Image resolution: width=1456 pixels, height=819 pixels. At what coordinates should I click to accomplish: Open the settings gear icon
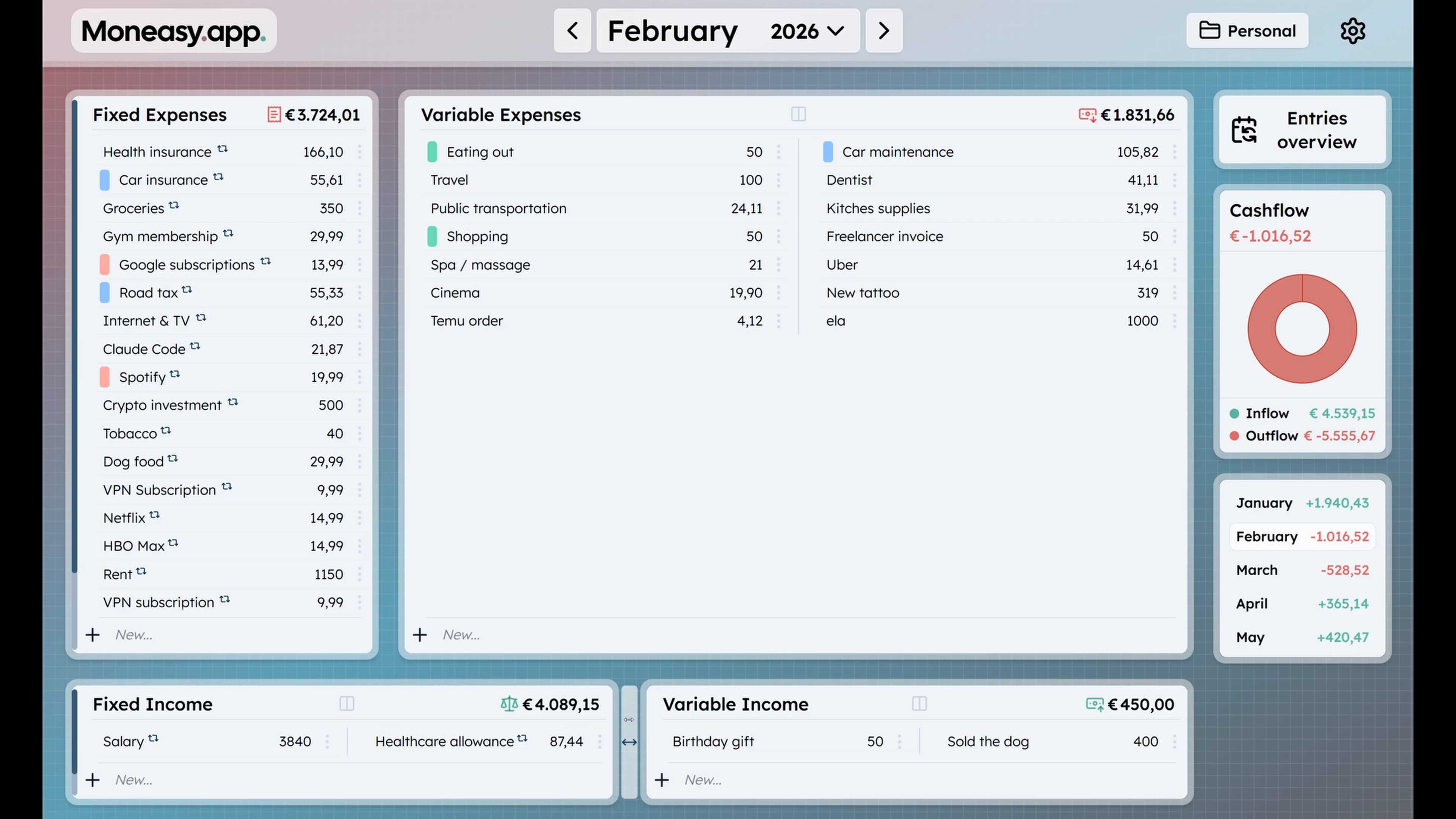1352,30
